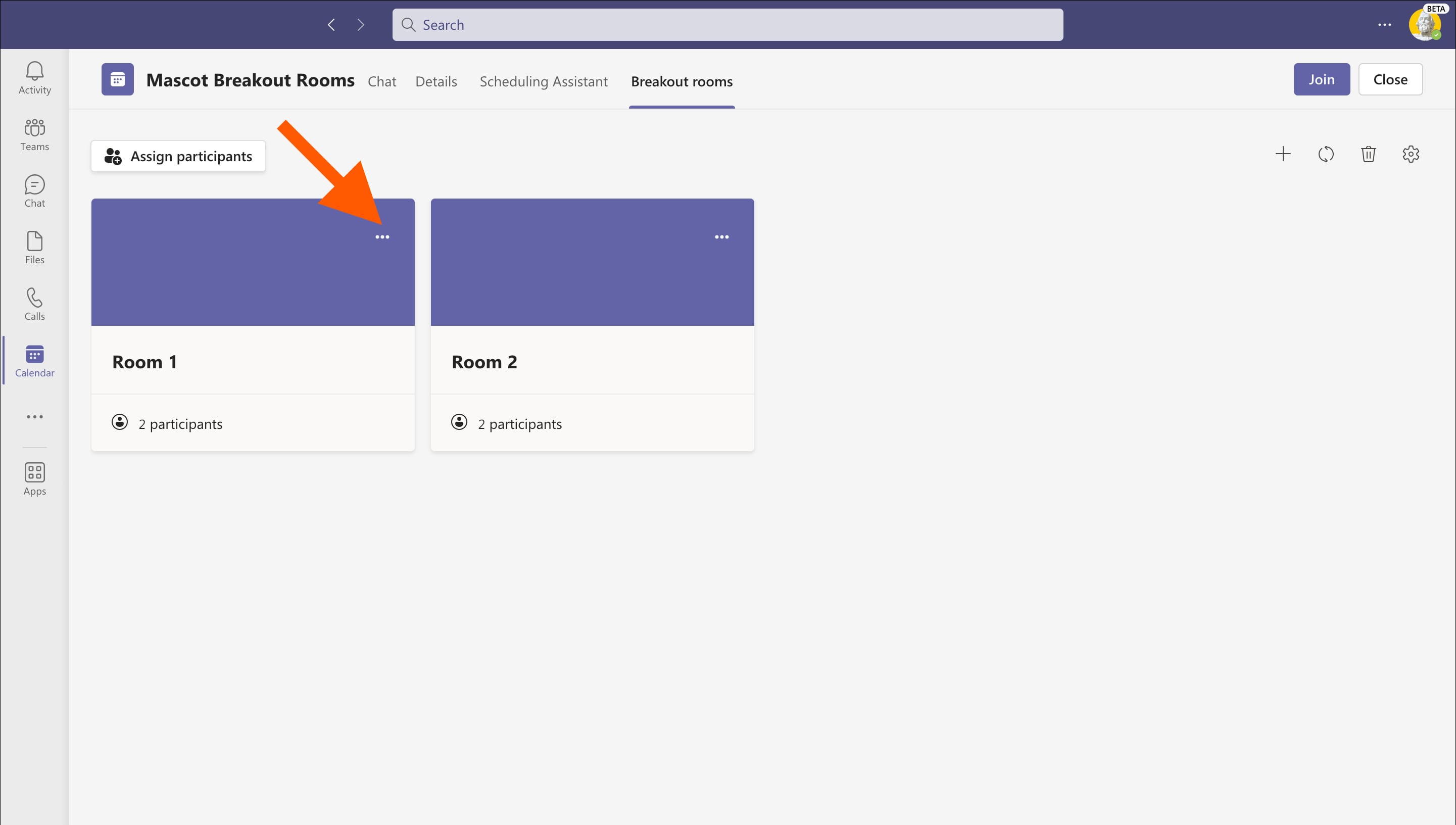The image size is (1456, 825).
Task: Join the Mascot Breakout Rooms meeting
Action: point(1321,79)
